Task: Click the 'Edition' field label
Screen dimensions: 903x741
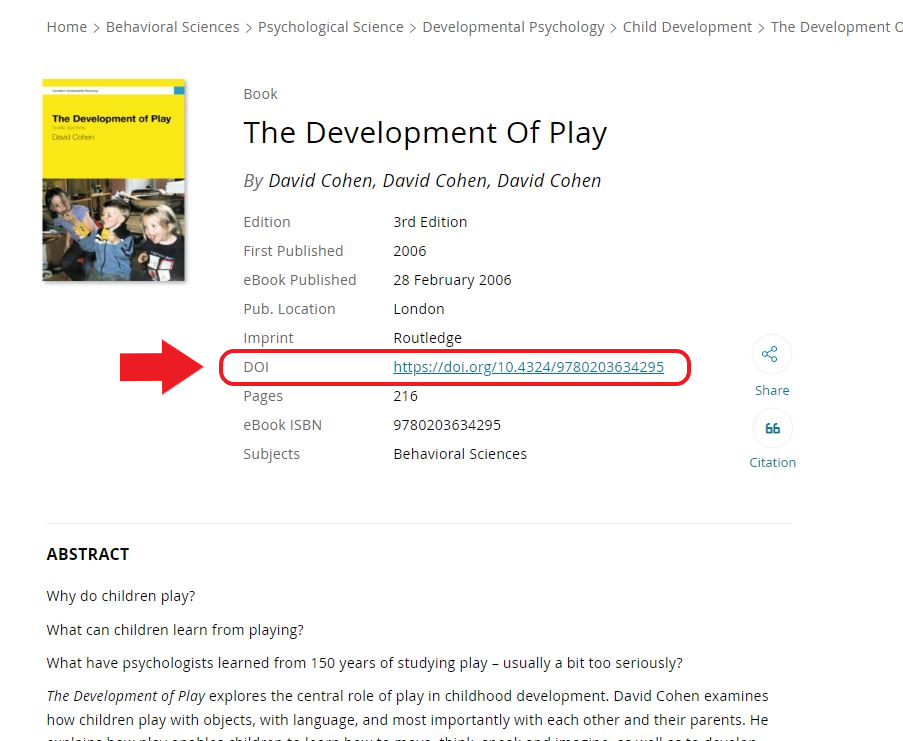Action: 267,222
